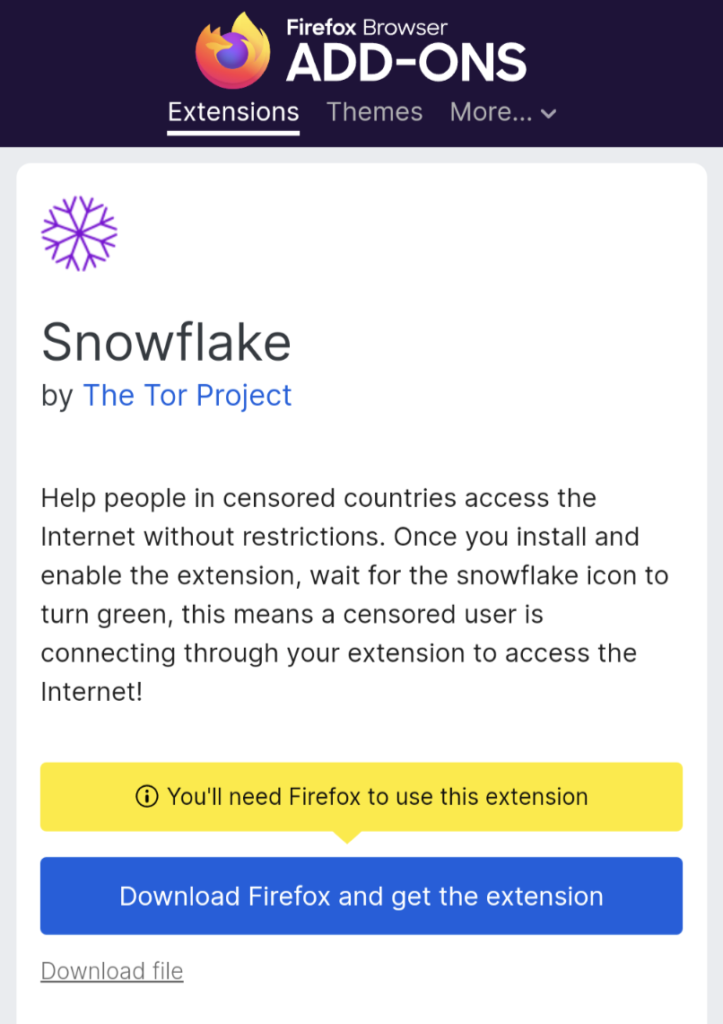The height and width of the screenshot is (1024, 723).
Task: Click the You'll need Firefox notice text
Action: pyautogui.click(x=378, y=797)
